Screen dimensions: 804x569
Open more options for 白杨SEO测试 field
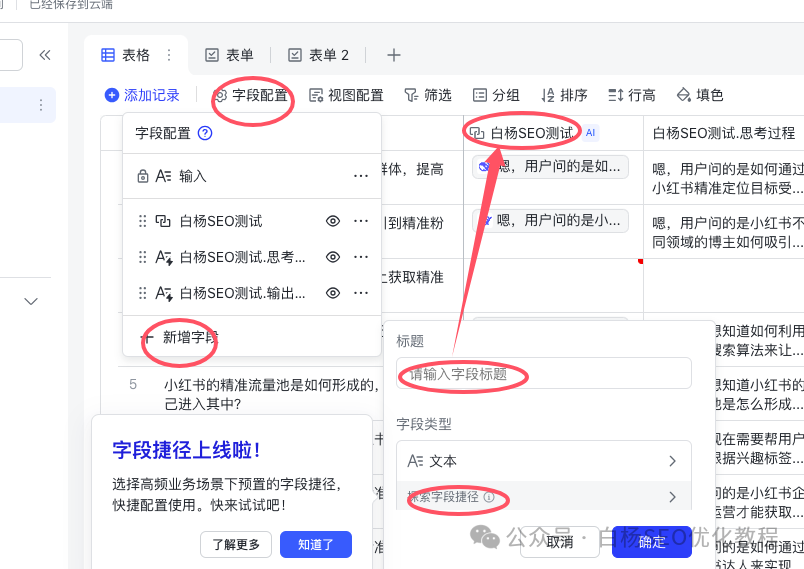[x=361, y=221]
